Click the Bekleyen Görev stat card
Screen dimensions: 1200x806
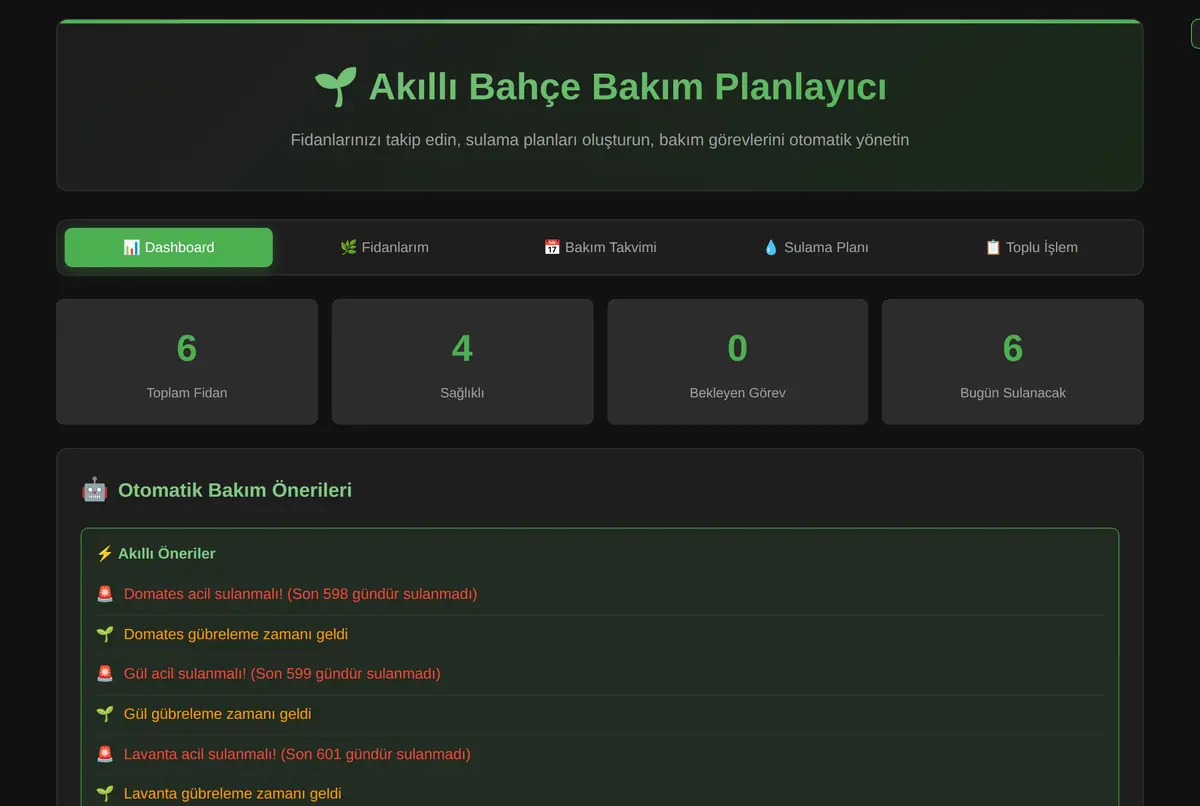coord(738,362)
